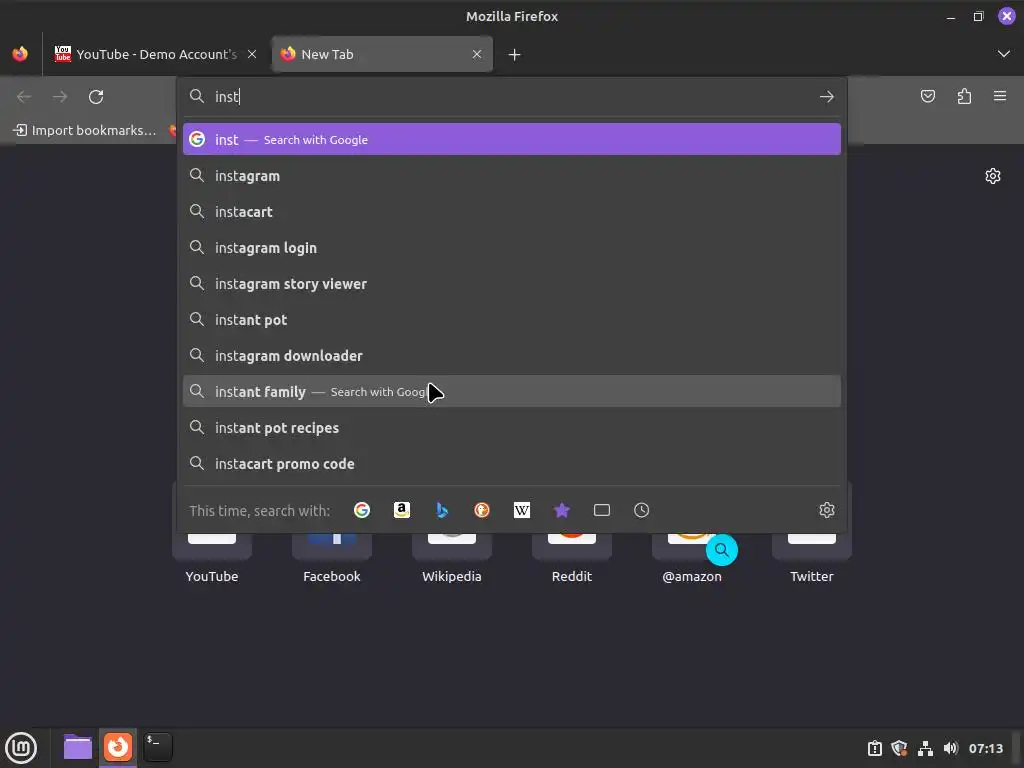This screenshot has width=1024, height=768.
Task: Select 'instant pot recipes' suggestion
Action: (512, 427)
